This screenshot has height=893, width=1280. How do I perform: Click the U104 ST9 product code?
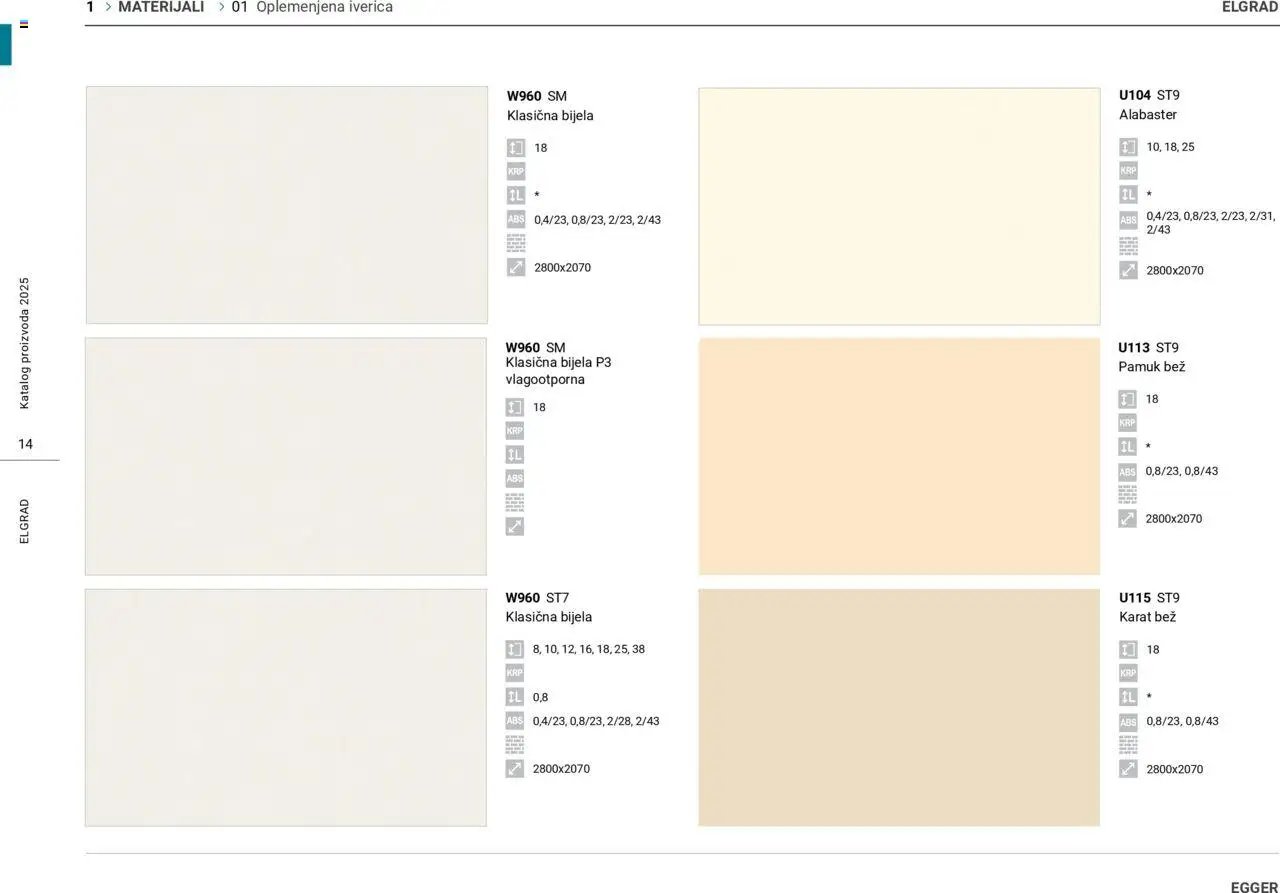pos(1149,95)
